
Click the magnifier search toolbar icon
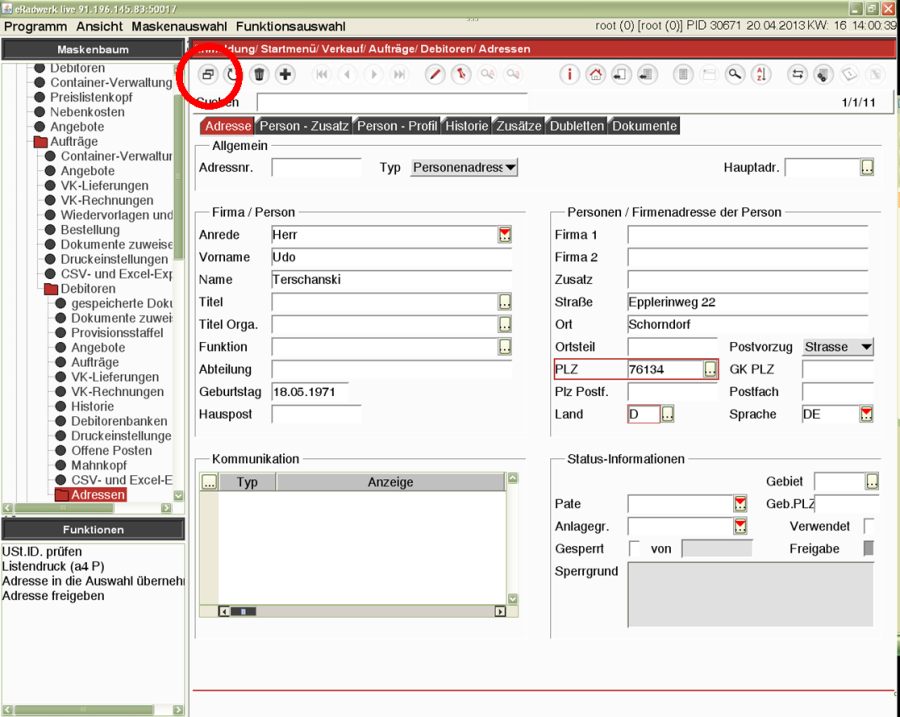click(735, 75)
